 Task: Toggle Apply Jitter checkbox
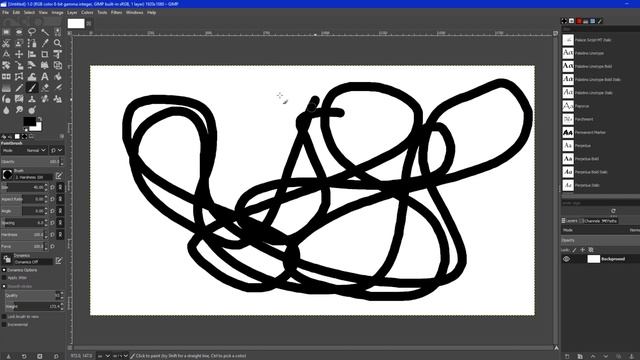click(4, 278)
